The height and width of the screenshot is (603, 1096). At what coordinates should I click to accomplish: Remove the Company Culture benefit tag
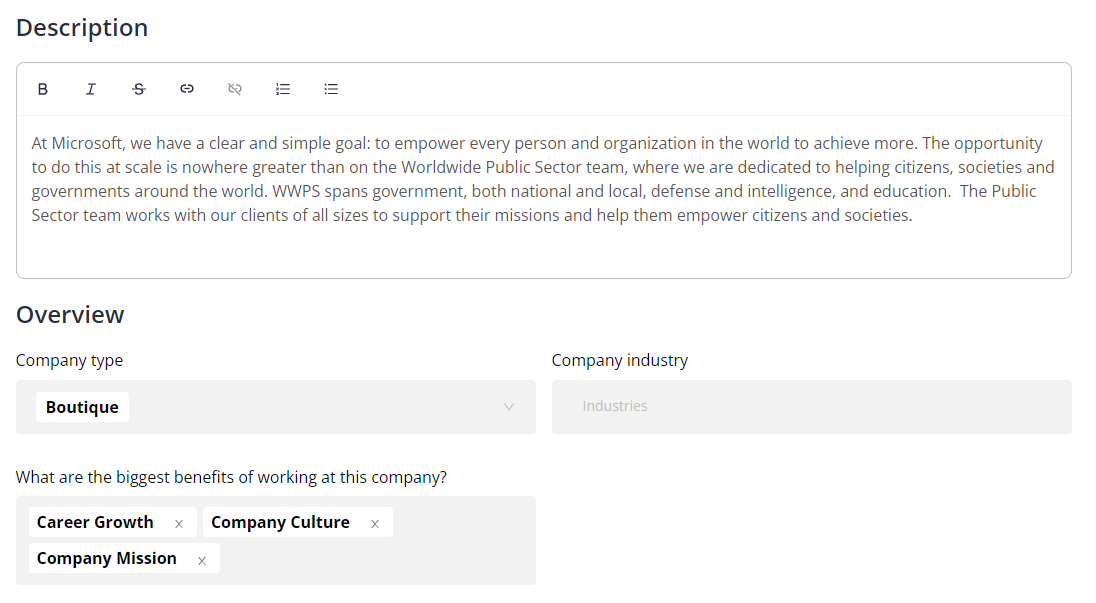pos(375,523)
